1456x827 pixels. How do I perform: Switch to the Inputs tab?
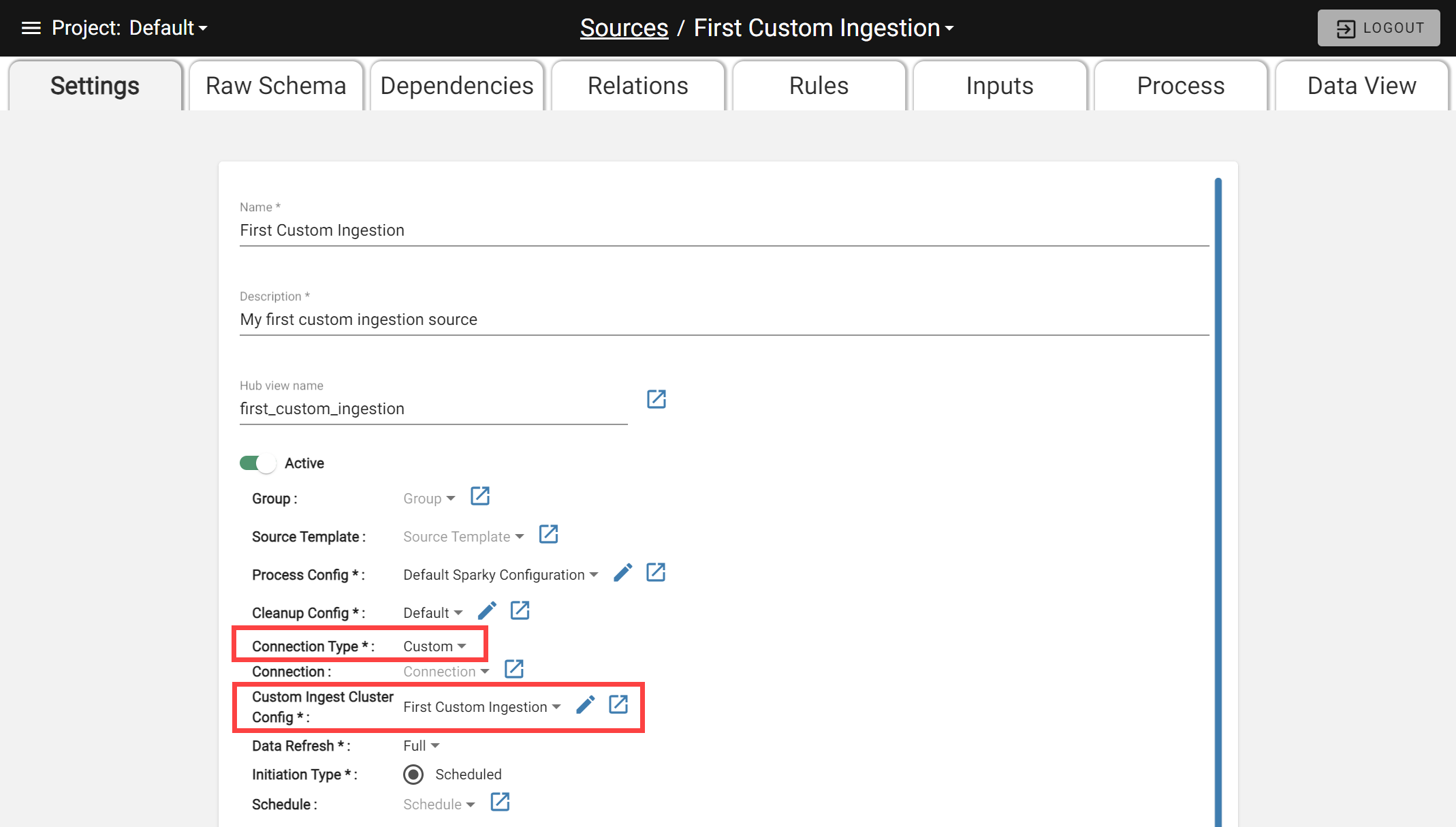point(1000,86)
